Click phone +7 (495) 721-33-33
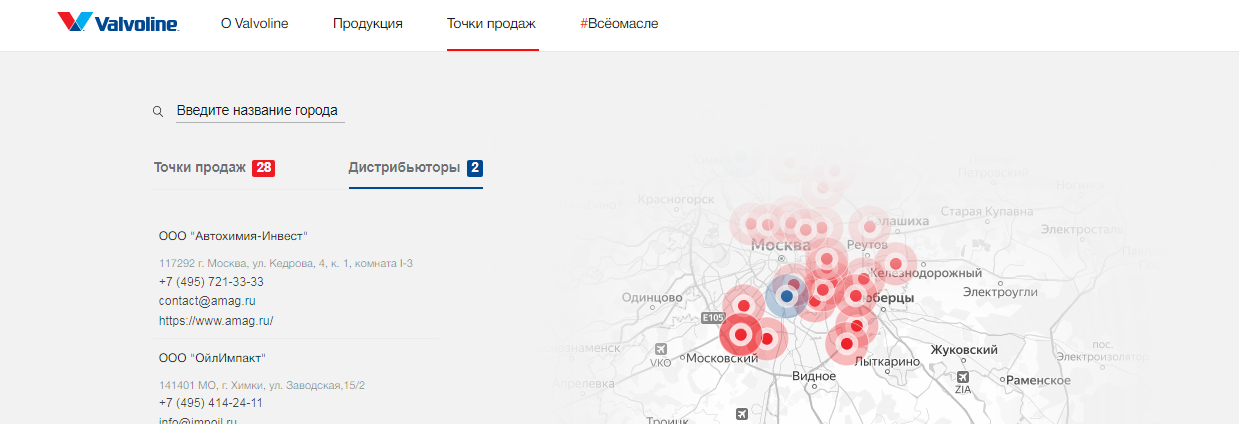This screenshot has height=424, width=1239. tap(211, 281)
